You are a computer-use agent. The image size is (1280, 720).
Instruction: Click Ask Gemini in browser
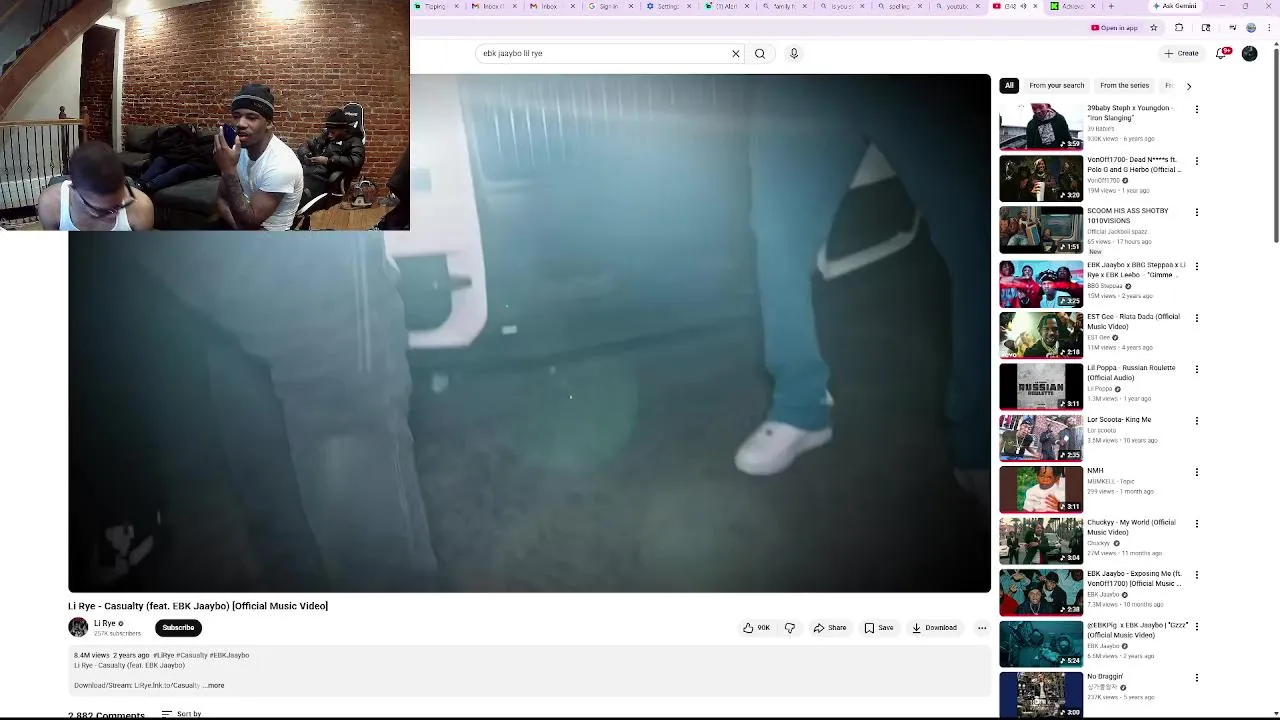click(1175, 6)
